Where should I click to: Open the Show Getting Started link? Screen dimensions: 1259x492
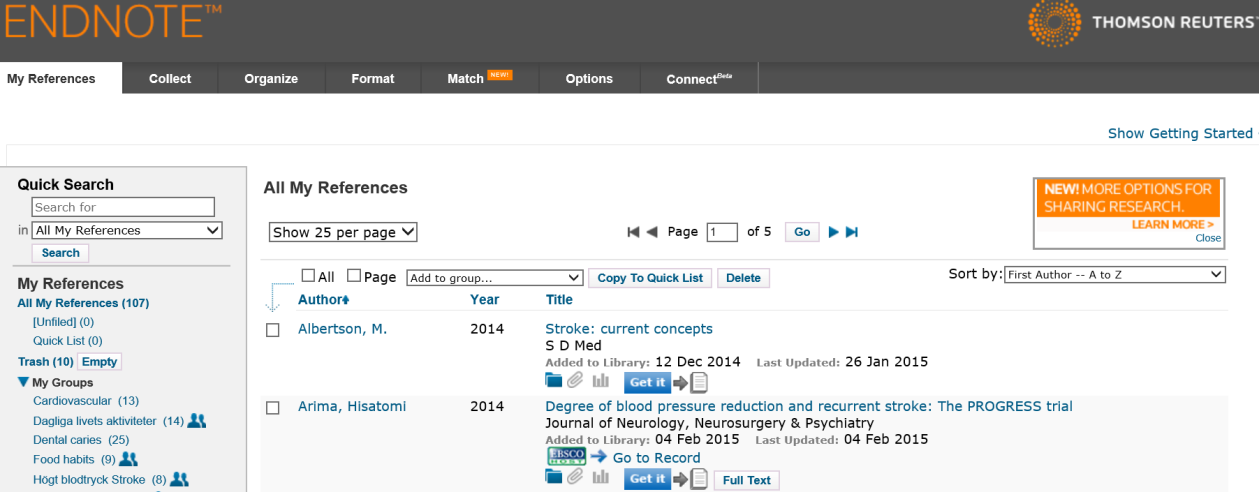coord(1180,133)
